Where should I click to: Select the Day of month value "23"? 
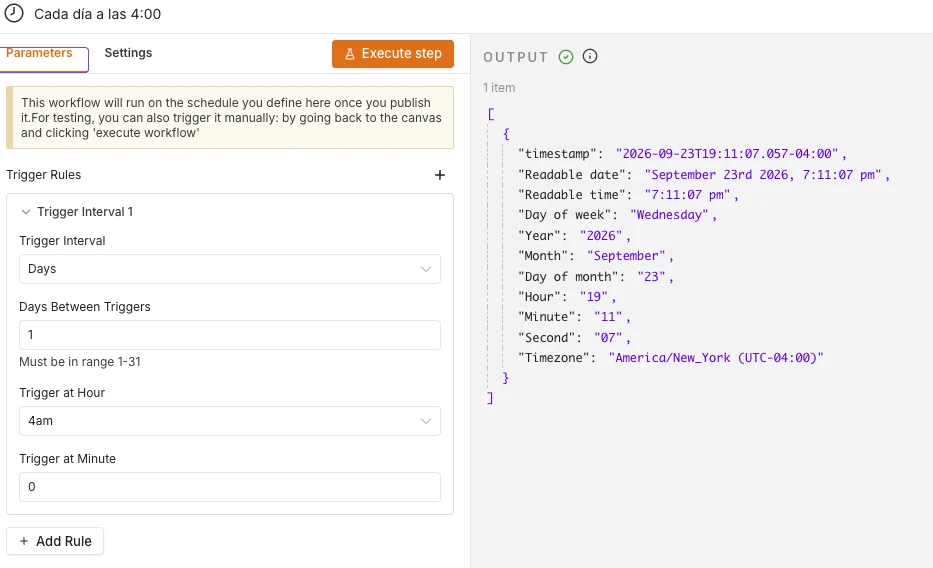pos(651,277)
